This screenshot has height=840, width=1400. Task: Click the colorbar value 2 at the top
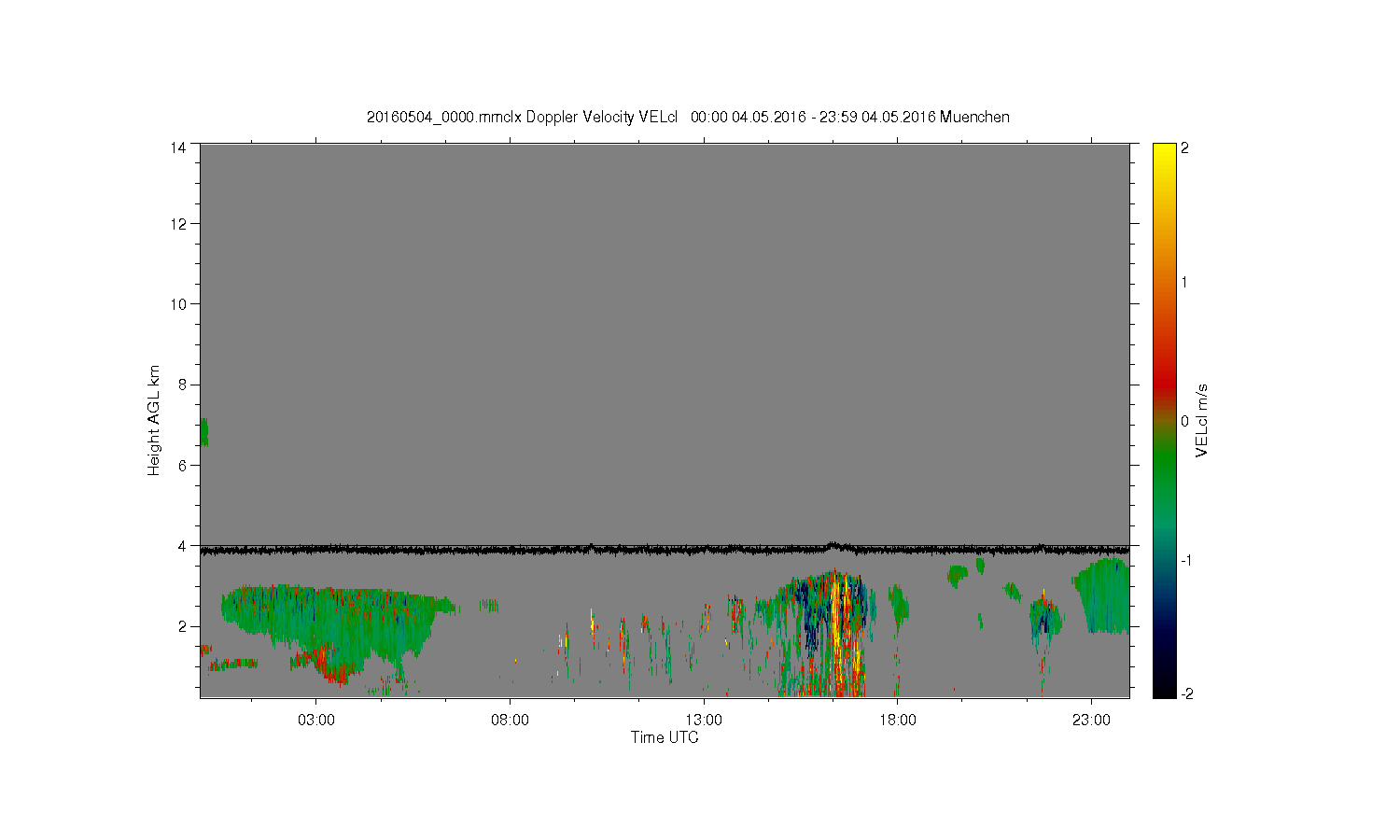pos(1184,147)
